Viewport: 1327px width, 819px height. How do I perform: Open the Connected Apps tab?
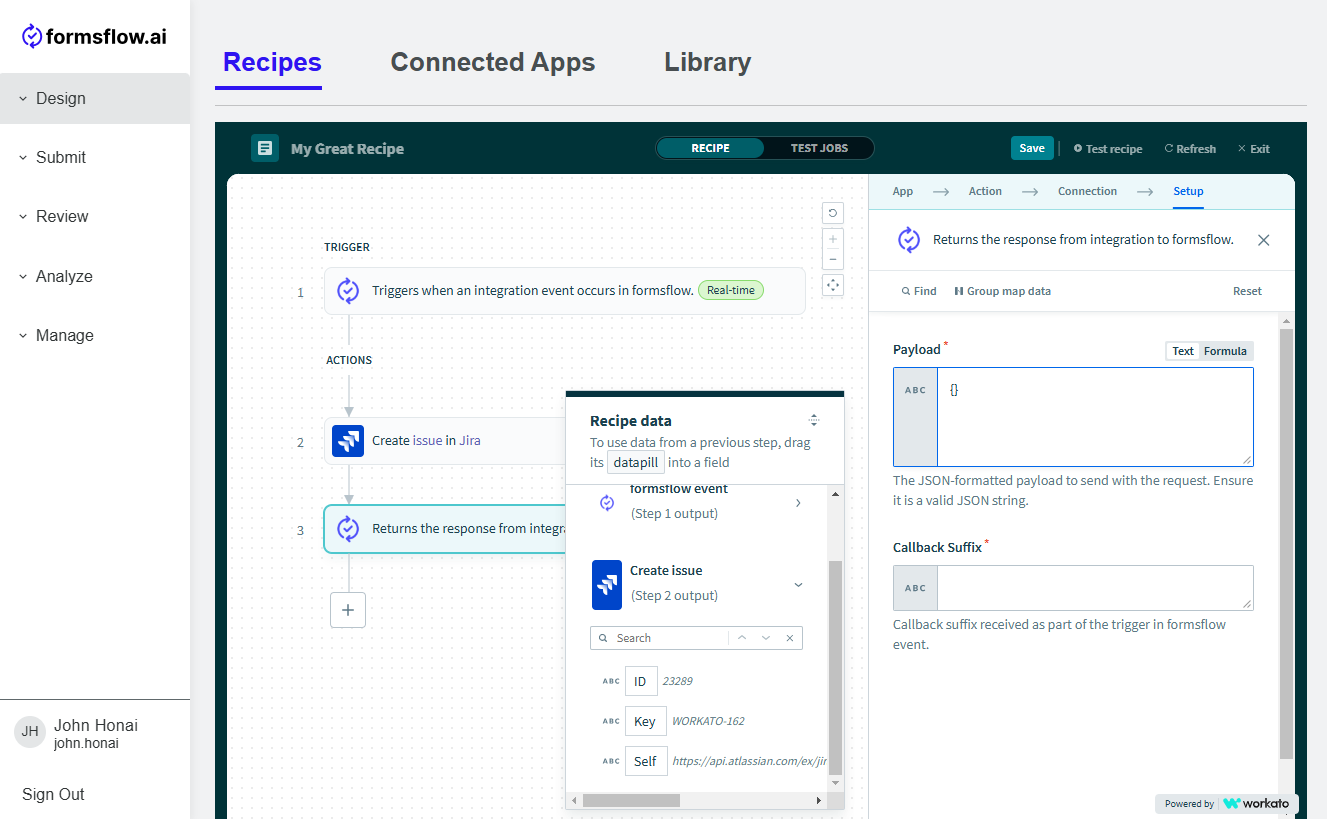click(x=492, y=62)
